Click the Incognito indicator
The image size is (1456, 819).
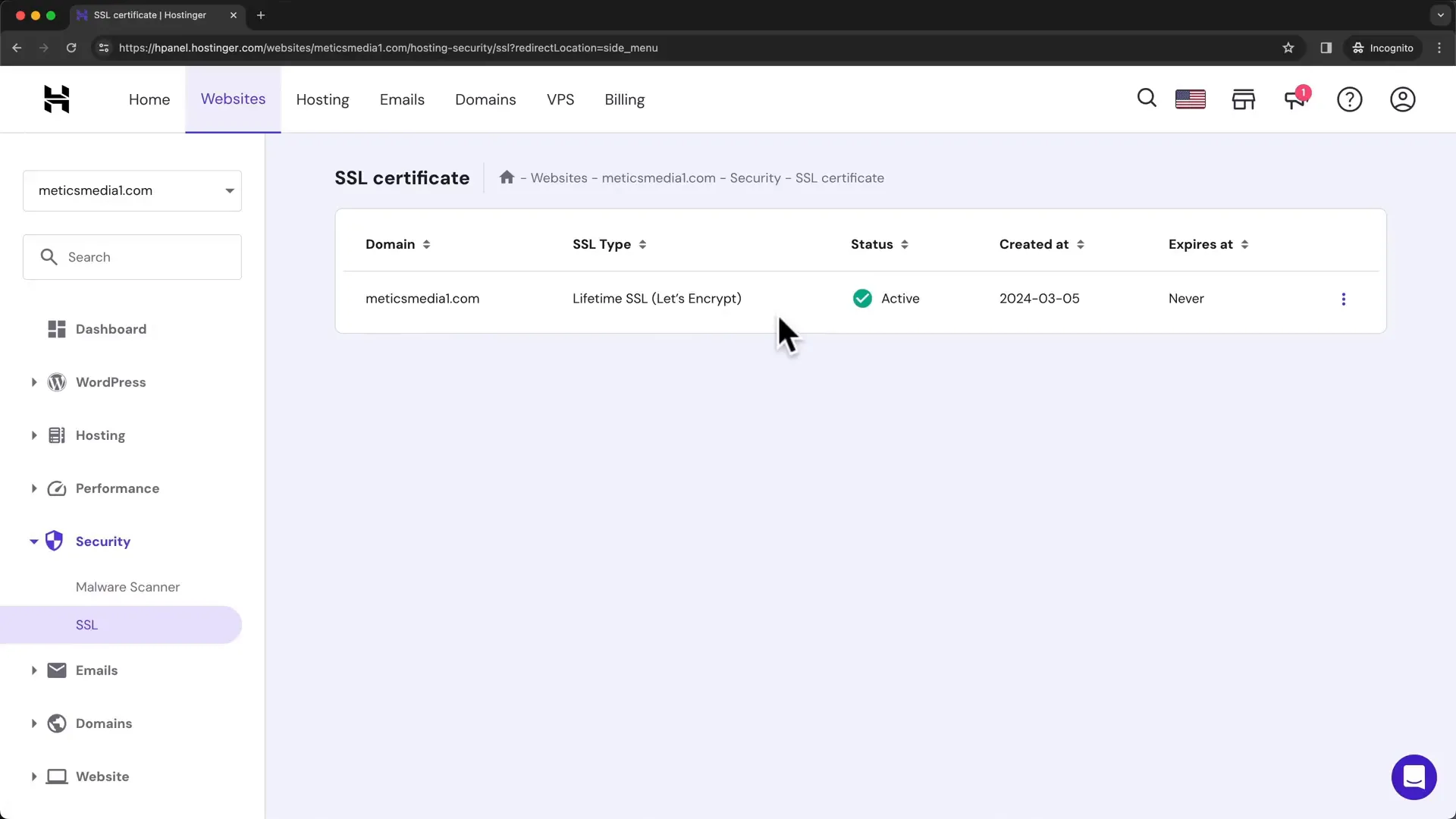tap(1383, 48)
